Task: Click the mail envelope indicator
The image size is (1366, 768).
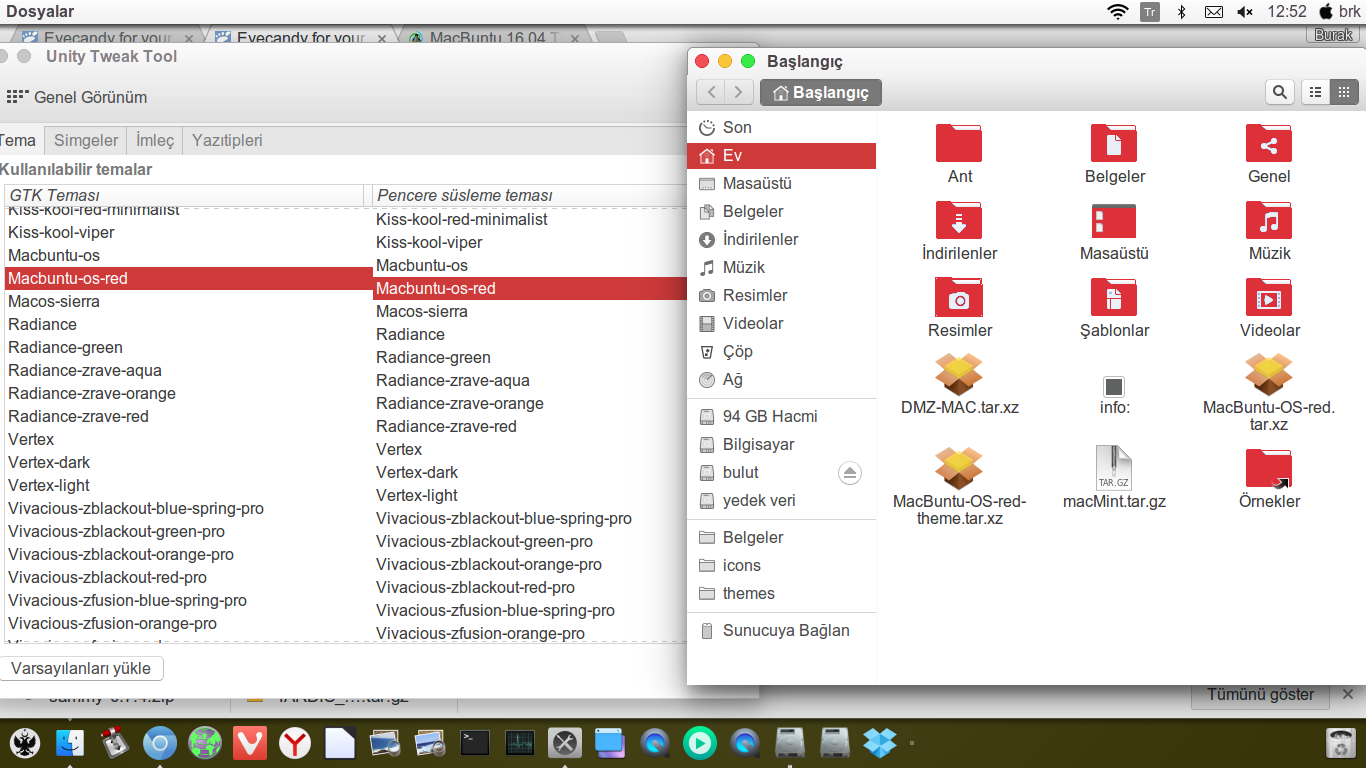Action: point(1213,12)
